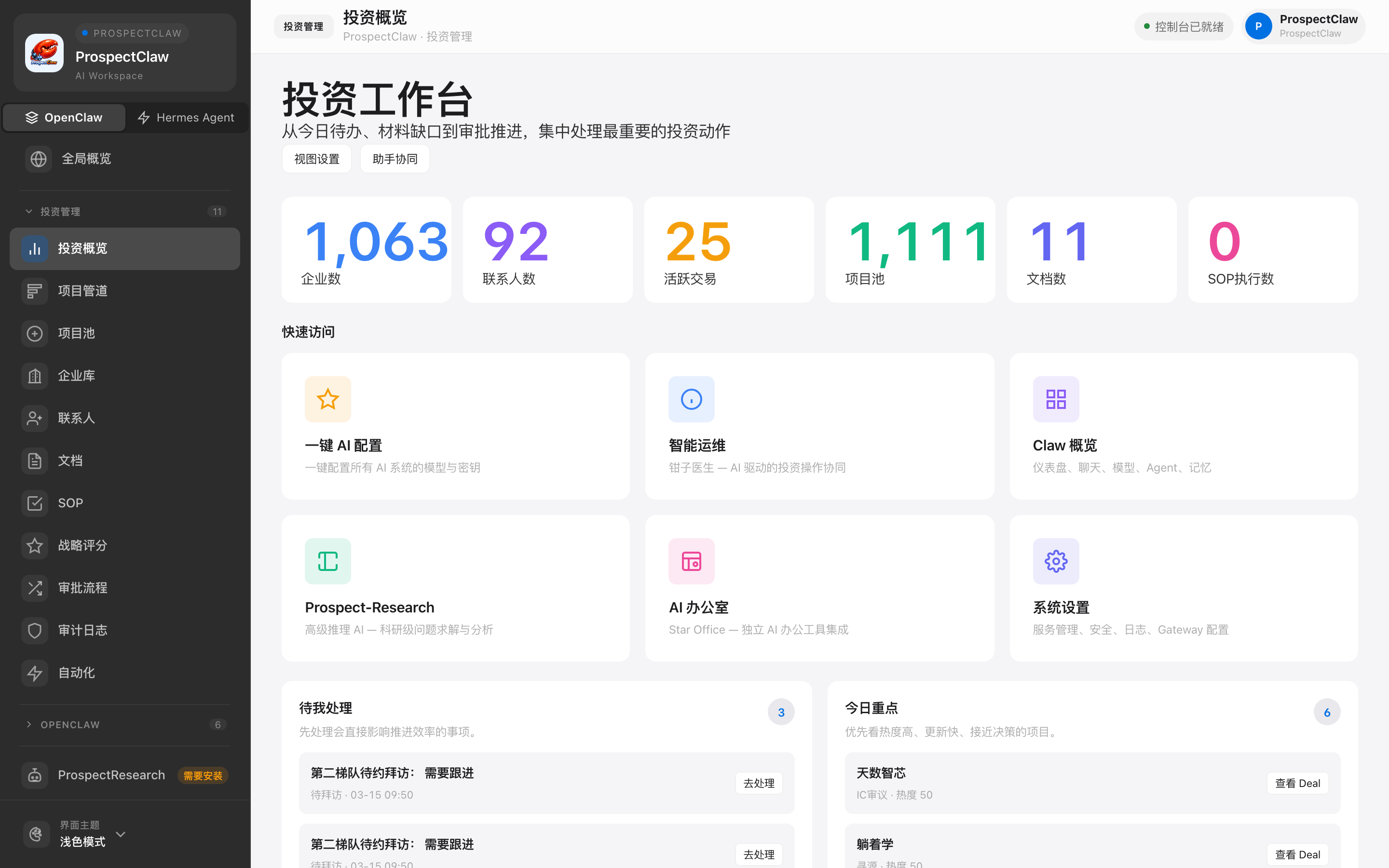The image size is (1389, 868).
Task: Select the 投资概览 chart icon in sidebar
Action: tap(34, 248)
